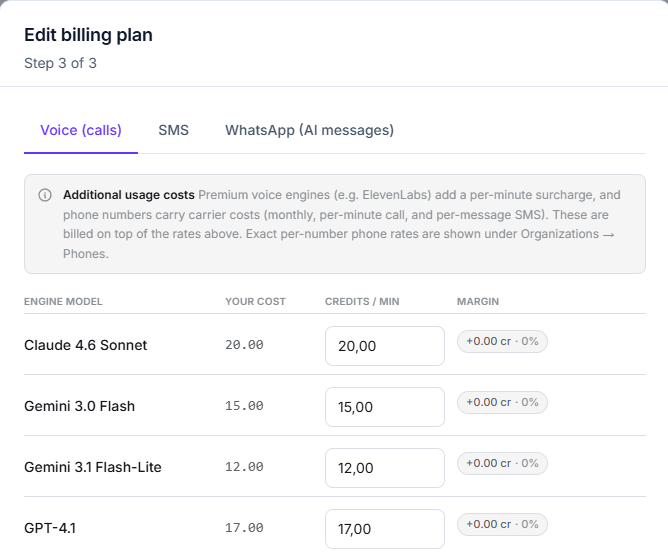The height and width of the screenshot is (557, 668).
Task: Edit credits per minute for Gemini 3.1 Flash-Lite
Action: coord(385,468)
